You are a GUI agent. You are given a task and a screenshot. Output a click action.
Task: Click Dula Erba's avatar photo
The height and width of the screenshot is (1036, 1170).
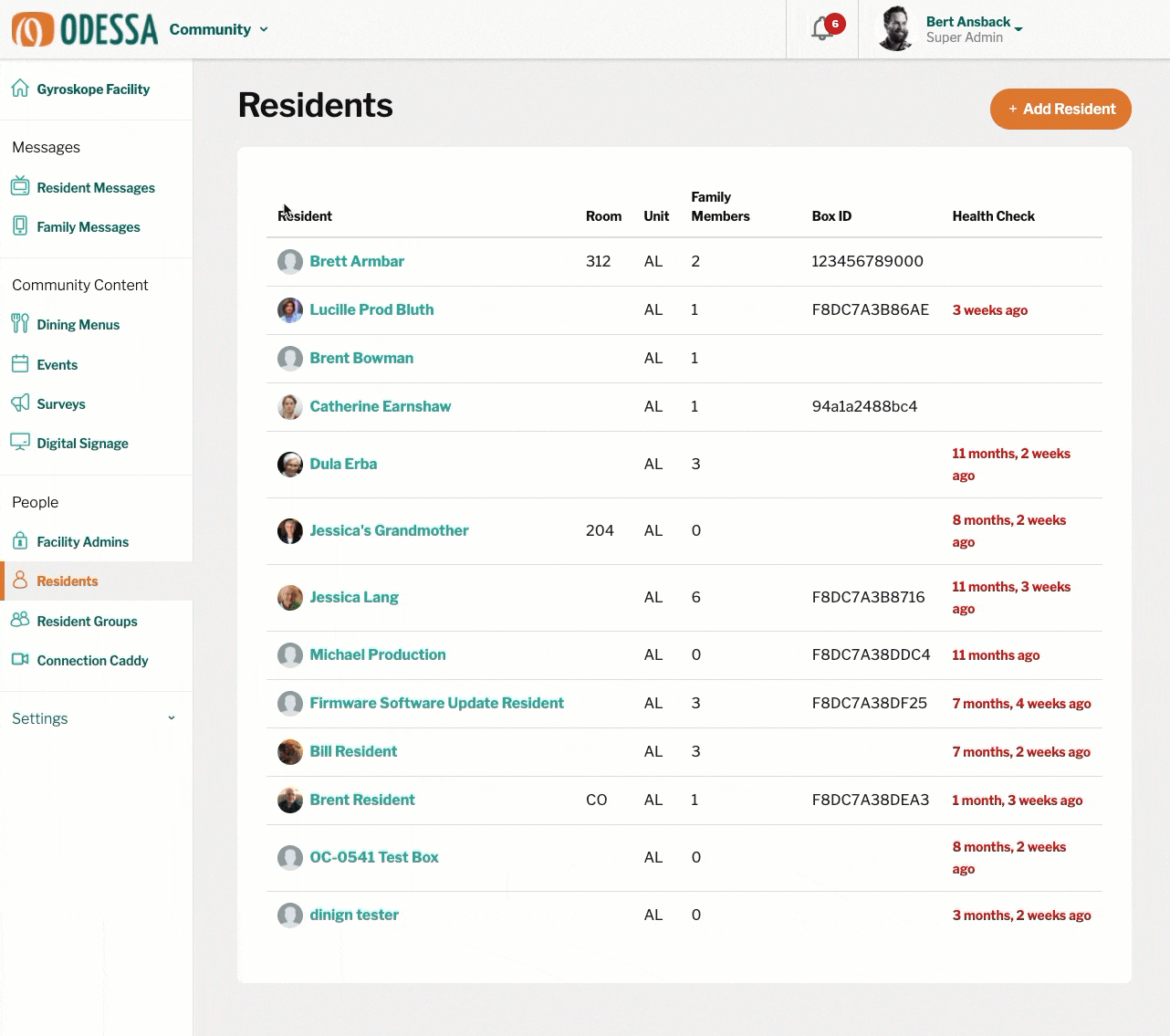coord(290,465)
